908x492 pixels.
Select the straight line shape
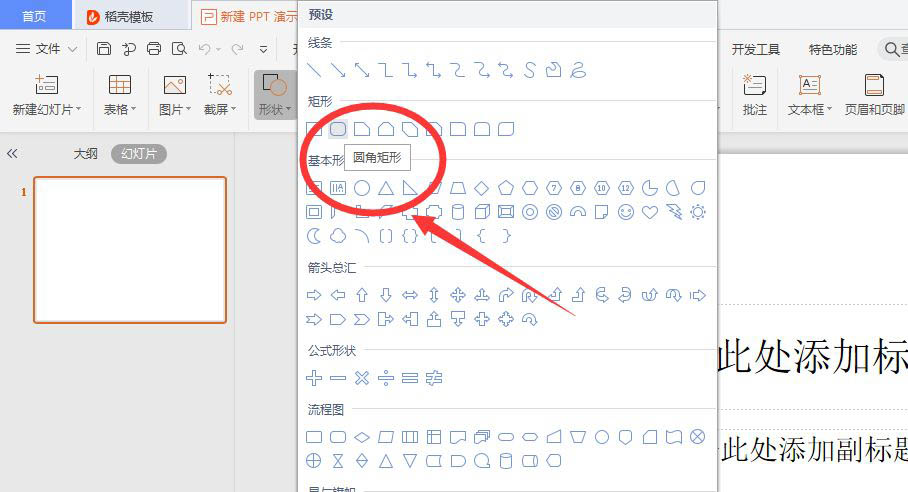click(314, 71)
